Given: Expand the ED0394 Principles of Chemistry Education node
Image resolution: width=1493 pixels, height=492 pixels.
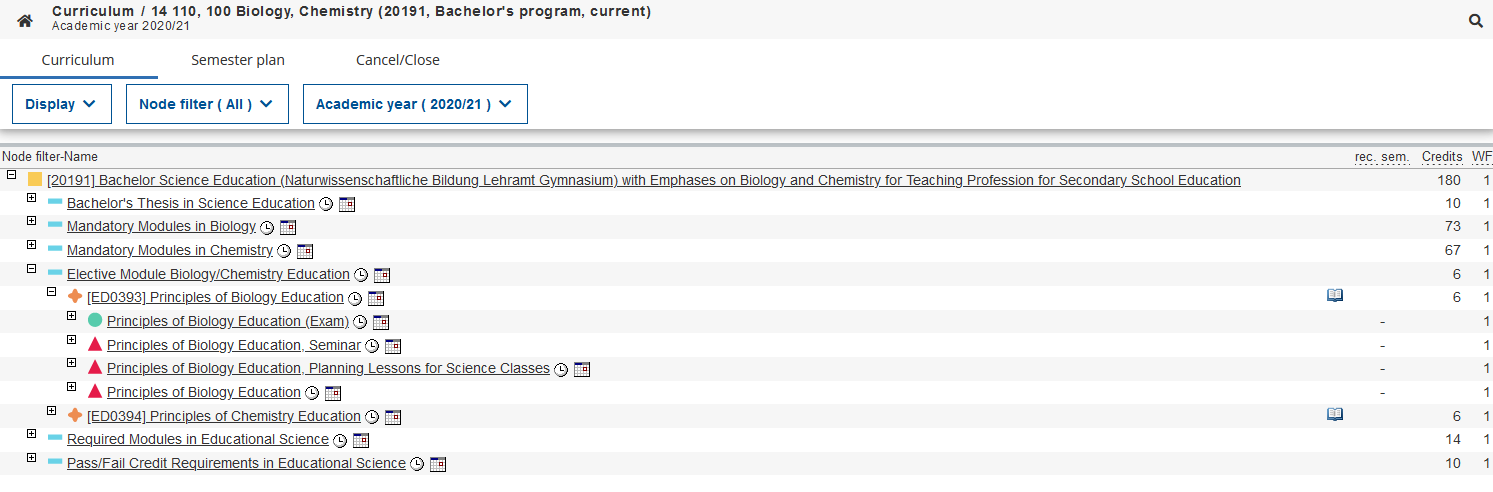Looking at the screenshot, I should pyautogui.click(x=51, y=411).
